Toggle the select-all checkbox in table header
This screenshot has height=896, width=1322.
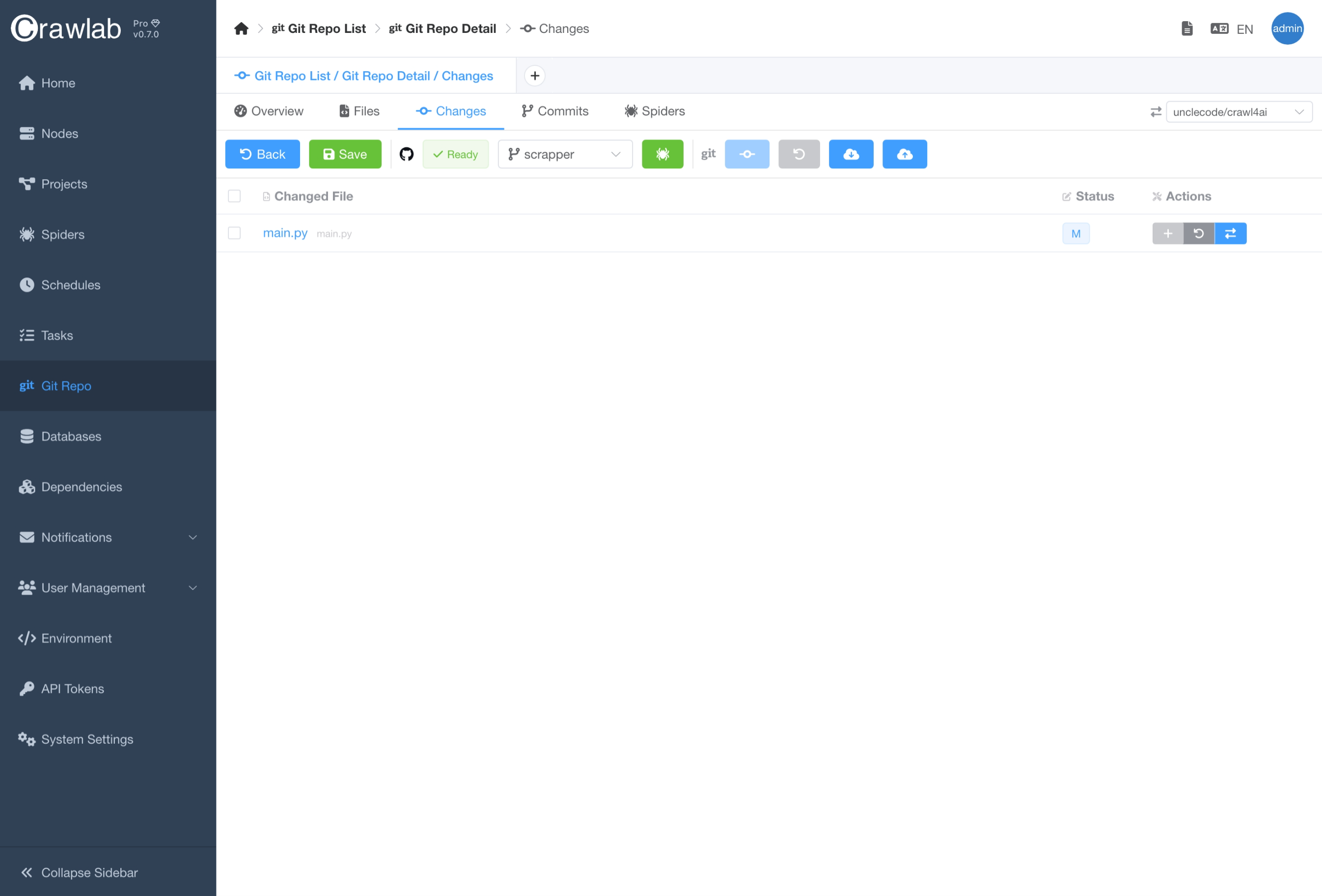(x=234, y=196)
